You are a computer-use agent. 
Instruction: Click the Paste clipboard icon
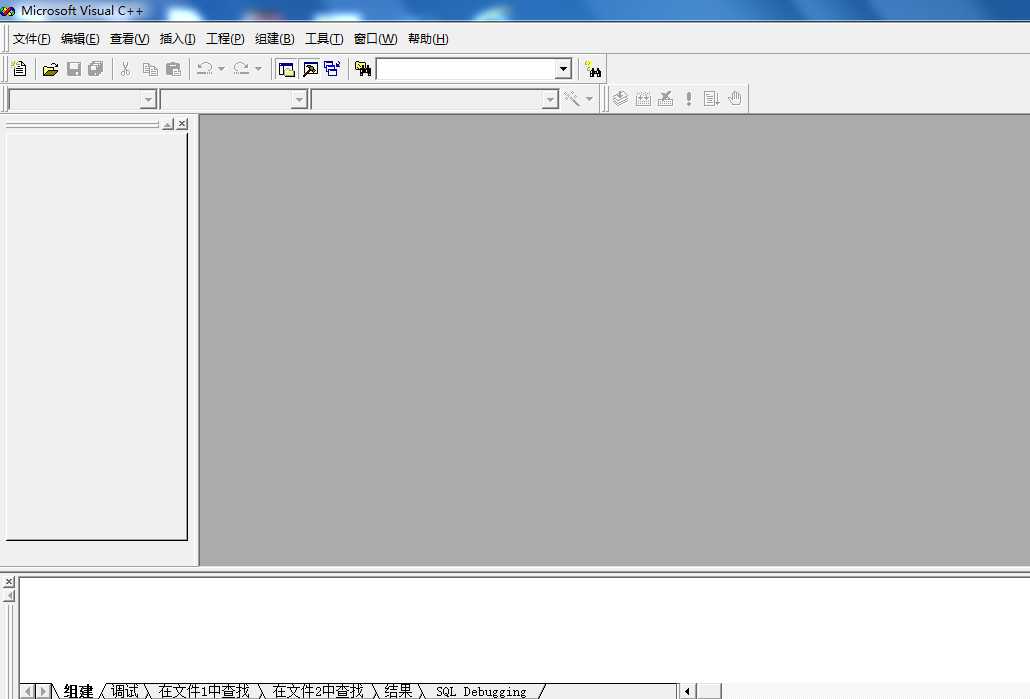click(173, 69)
